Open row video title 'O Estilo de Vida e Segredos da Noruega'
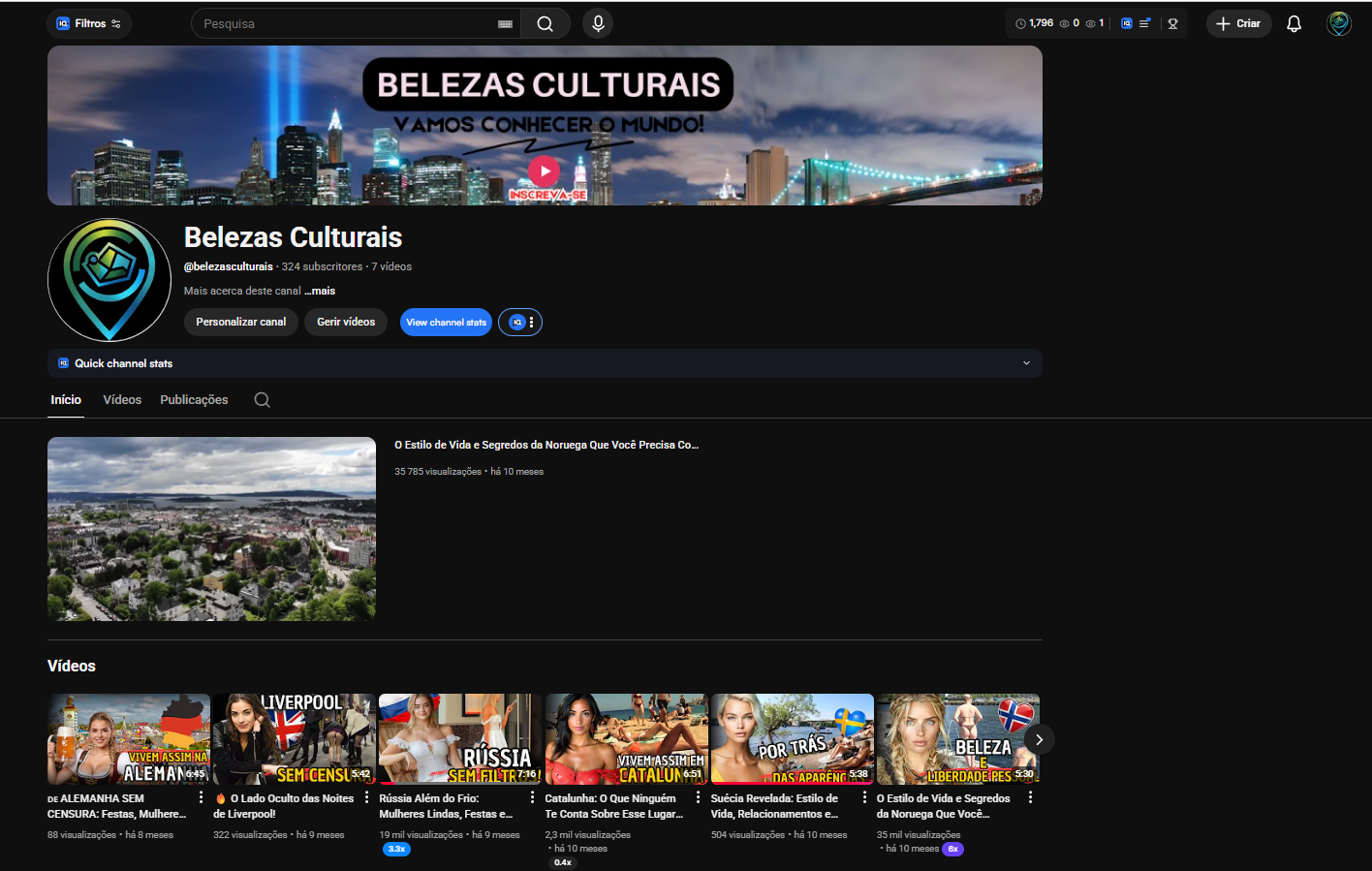Viewport: 1372px width, 871px height. point(944,806)
